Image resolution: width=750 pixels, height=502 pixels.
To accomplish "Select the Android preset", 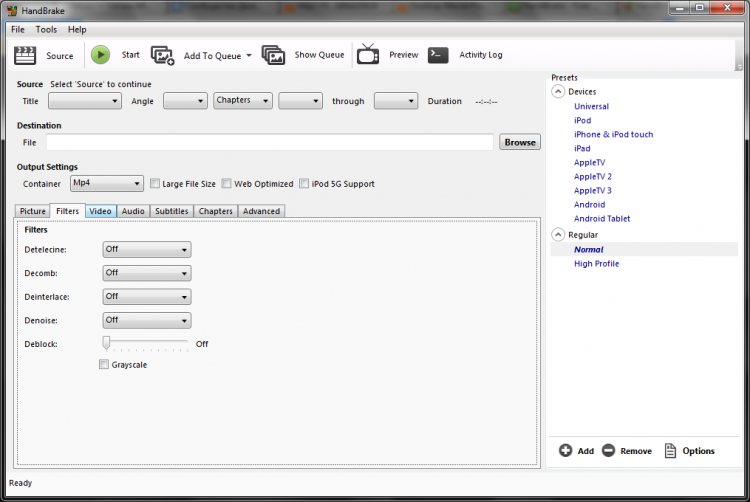I will point(589,204).
